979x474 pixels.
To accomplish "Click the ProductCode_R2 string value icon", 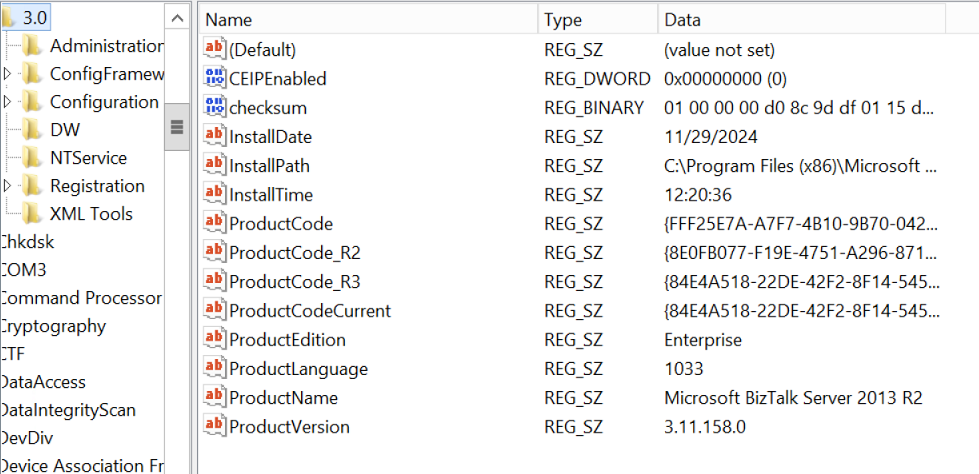I will pos(214,252).
